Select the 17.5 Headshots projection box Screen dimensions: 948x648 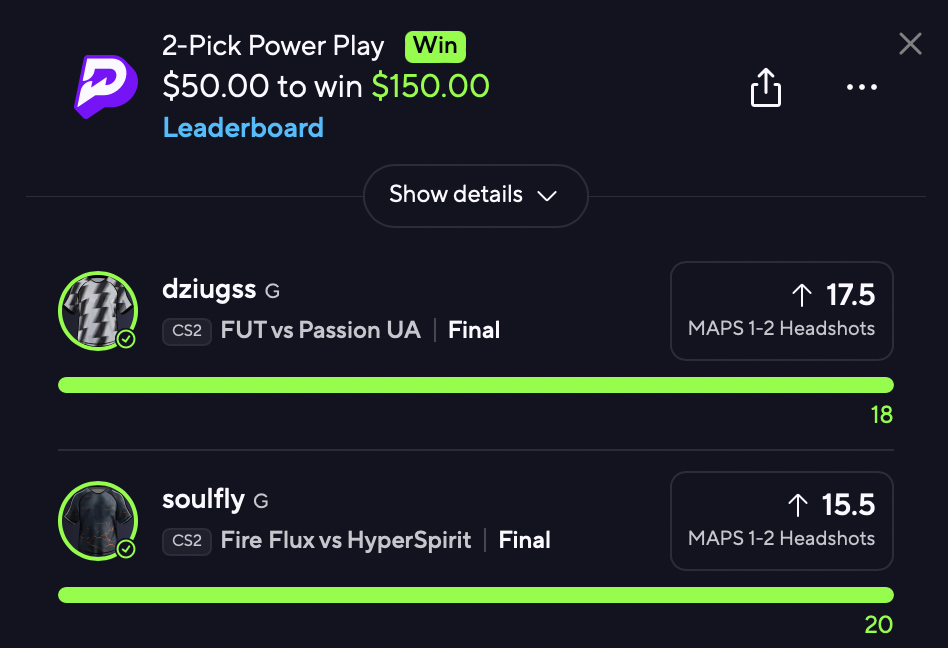[781, 311]
